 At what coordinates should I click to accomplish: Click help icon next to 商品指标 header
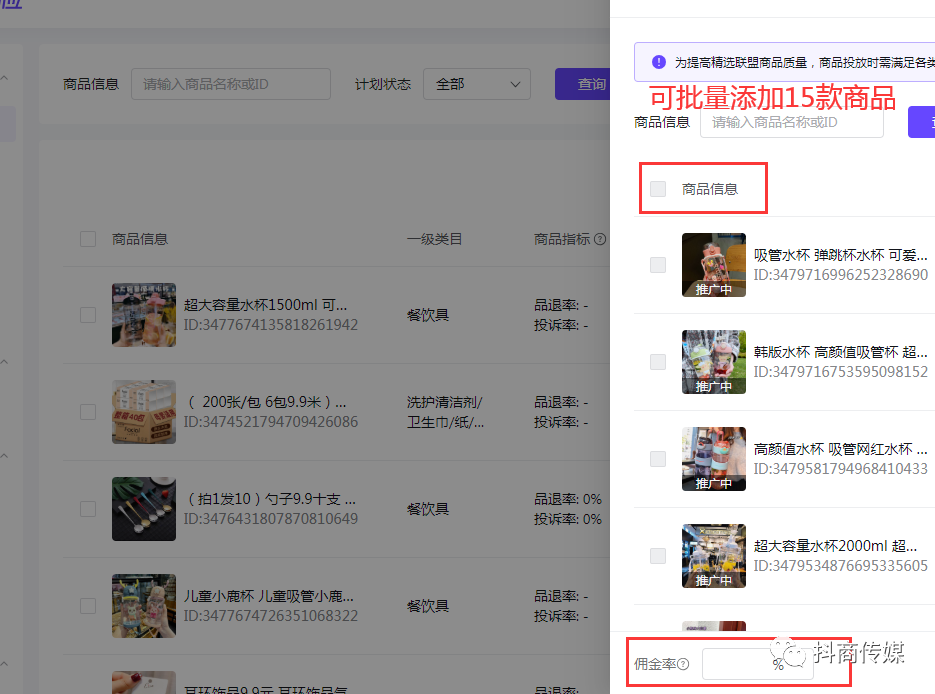coord(600,240)
